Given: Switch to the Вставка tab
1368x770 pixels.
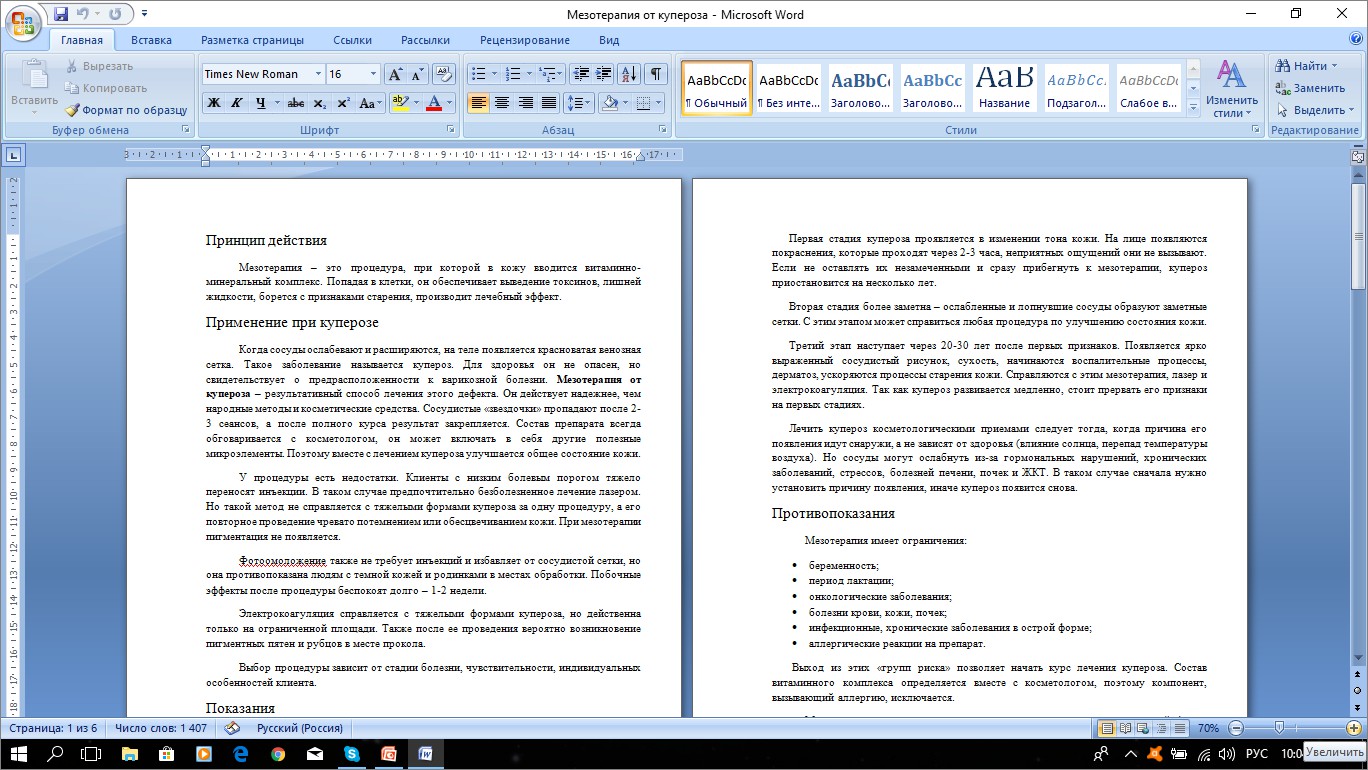Looking at the screenshot, I should [151, 41].
